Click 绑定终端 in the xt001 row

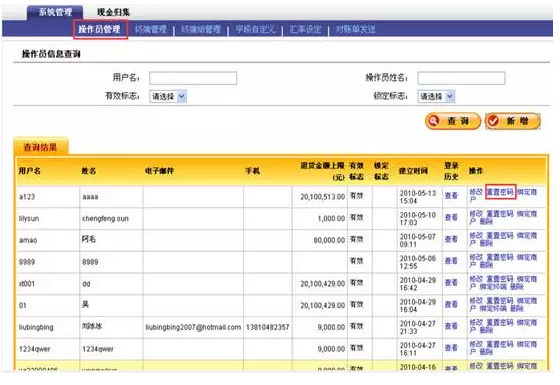click(493, 287)
